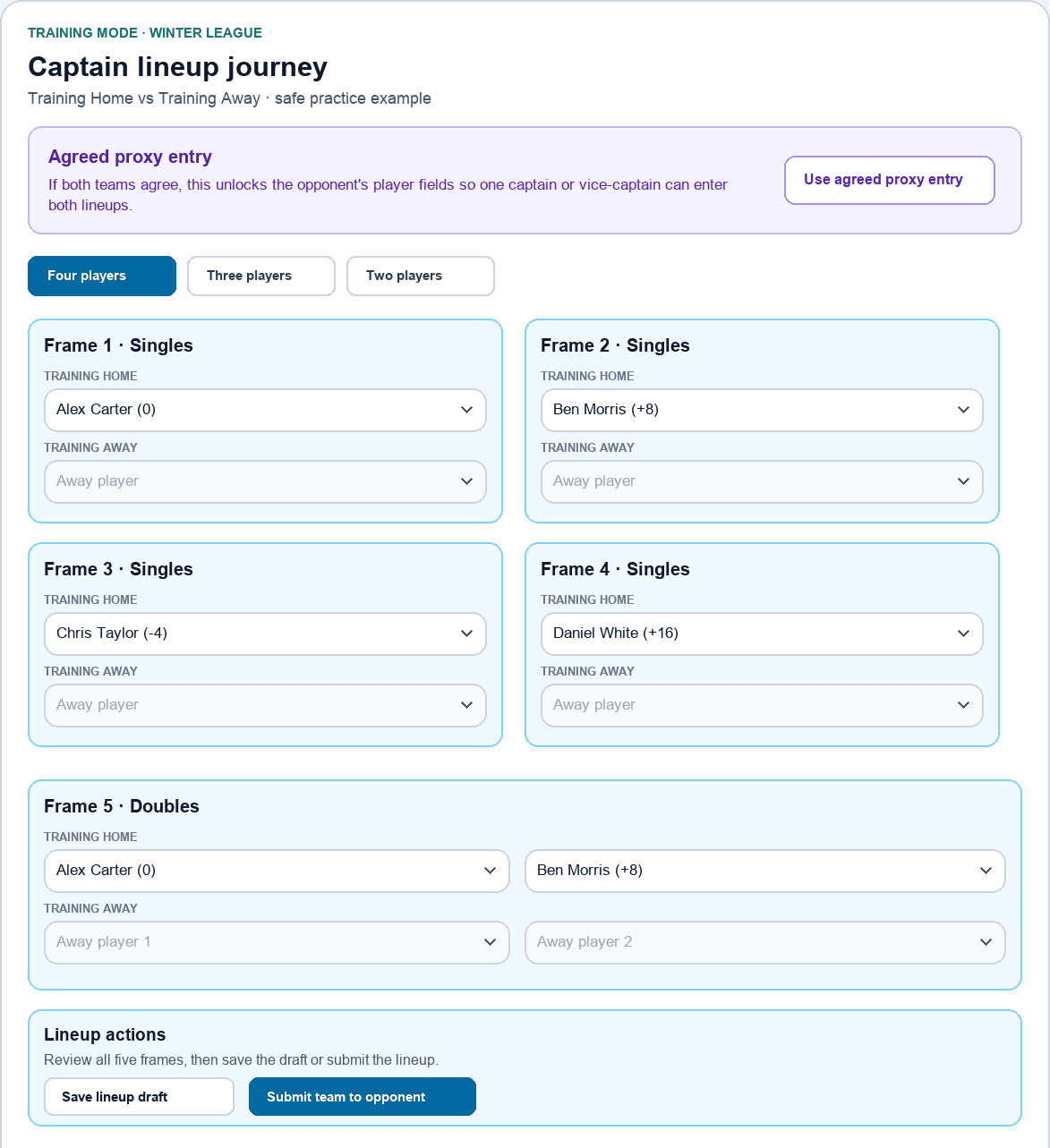This screenshot has height=1148, width=1050.
Task: Switch to Two players format
Action: [421, 276]
